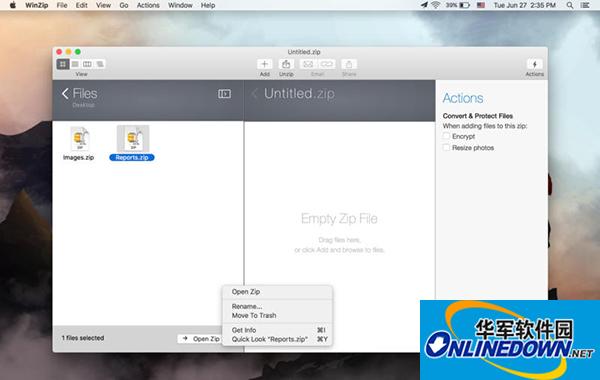Go back from Files pane
Viewport: 600px width, 380px height.
point(65,93)
